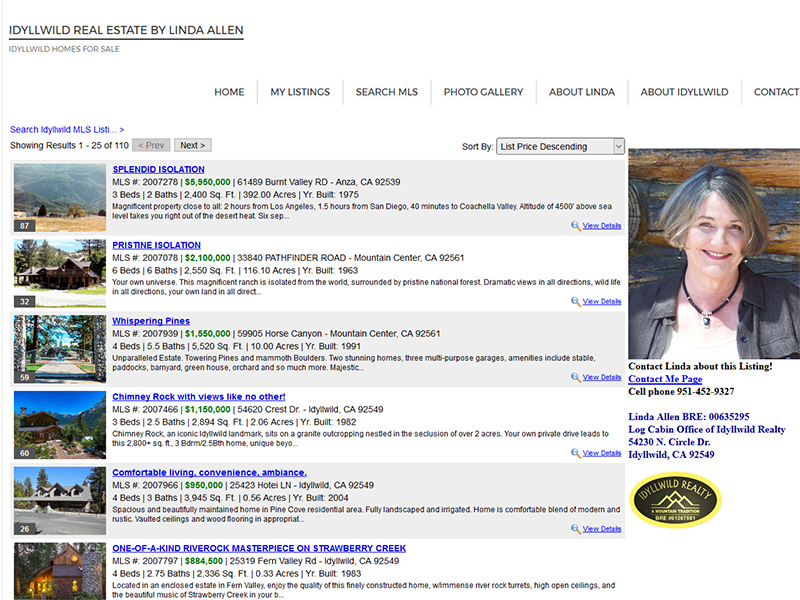View Details for Whispering Pines
This screenshot has height=600, width=800.
point(602,377)
